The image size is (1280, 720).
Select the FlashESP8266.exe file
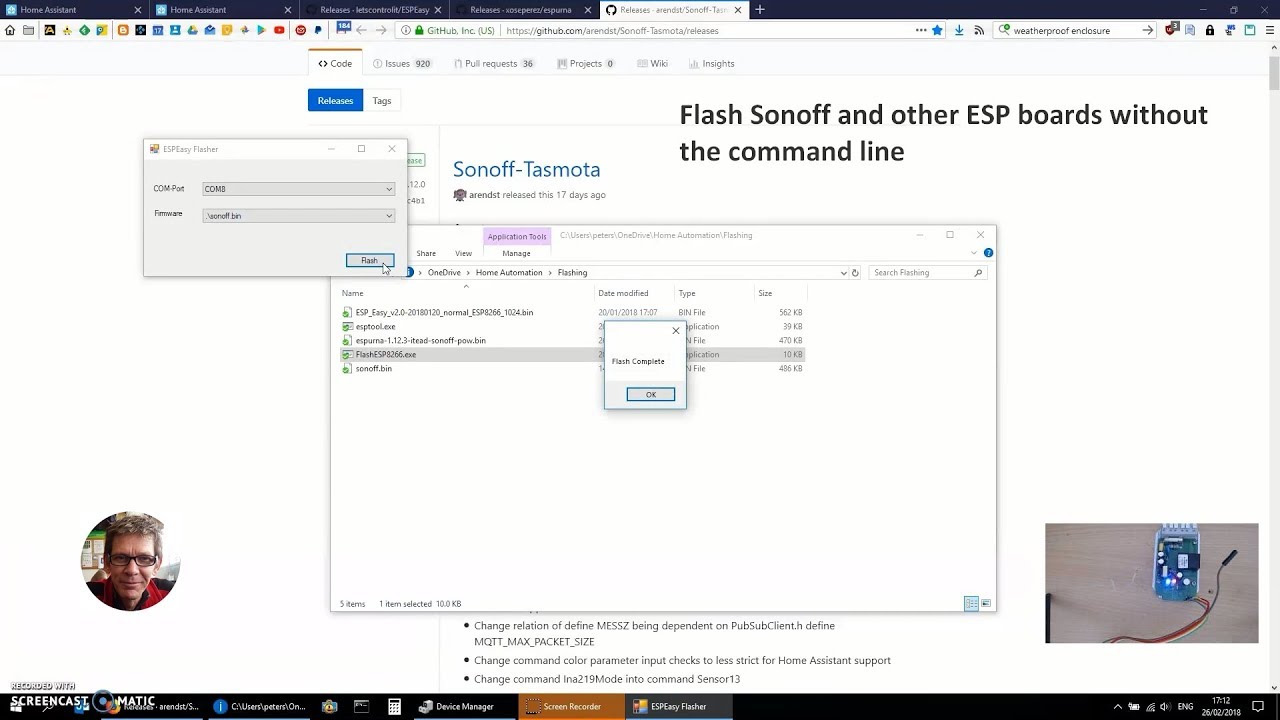[x=385, y=354]
